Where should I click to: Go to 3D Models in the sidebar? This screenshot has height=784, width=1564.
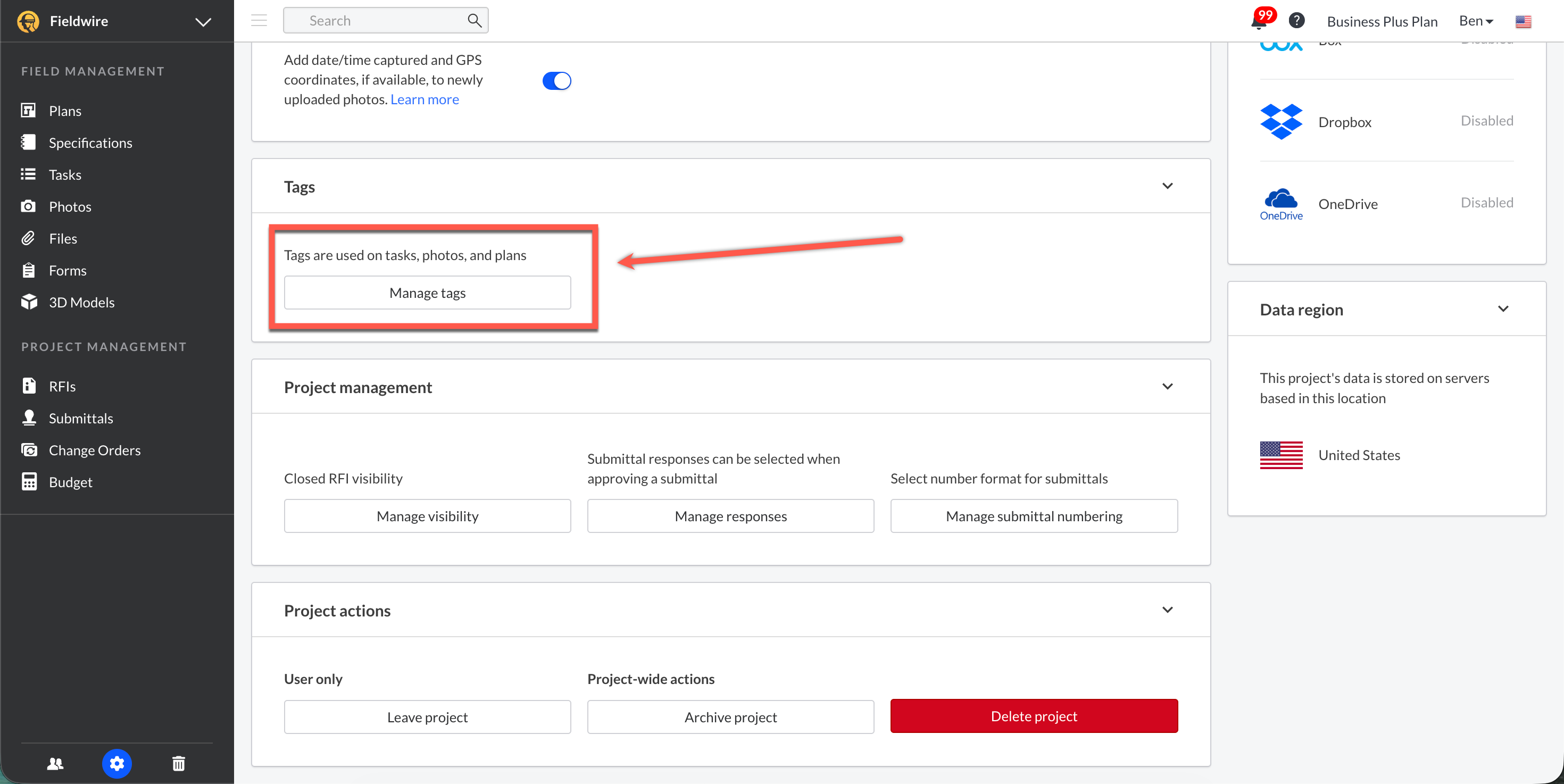[81, 303]
